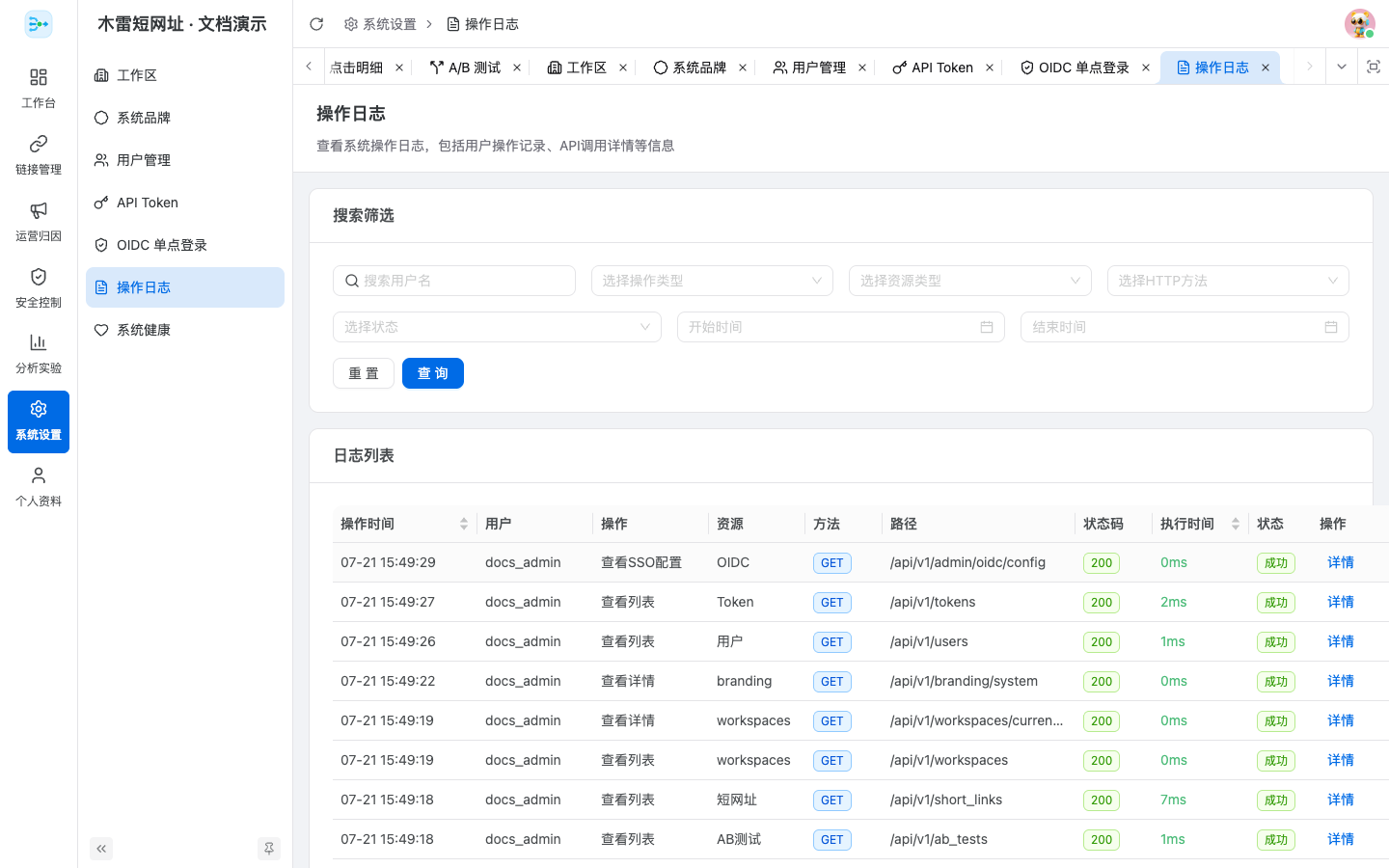The height and width of the screenshot is (868, 1389).
Task: Open 详情 for /api/v1/branding/system row
Action: [1341, 681]
